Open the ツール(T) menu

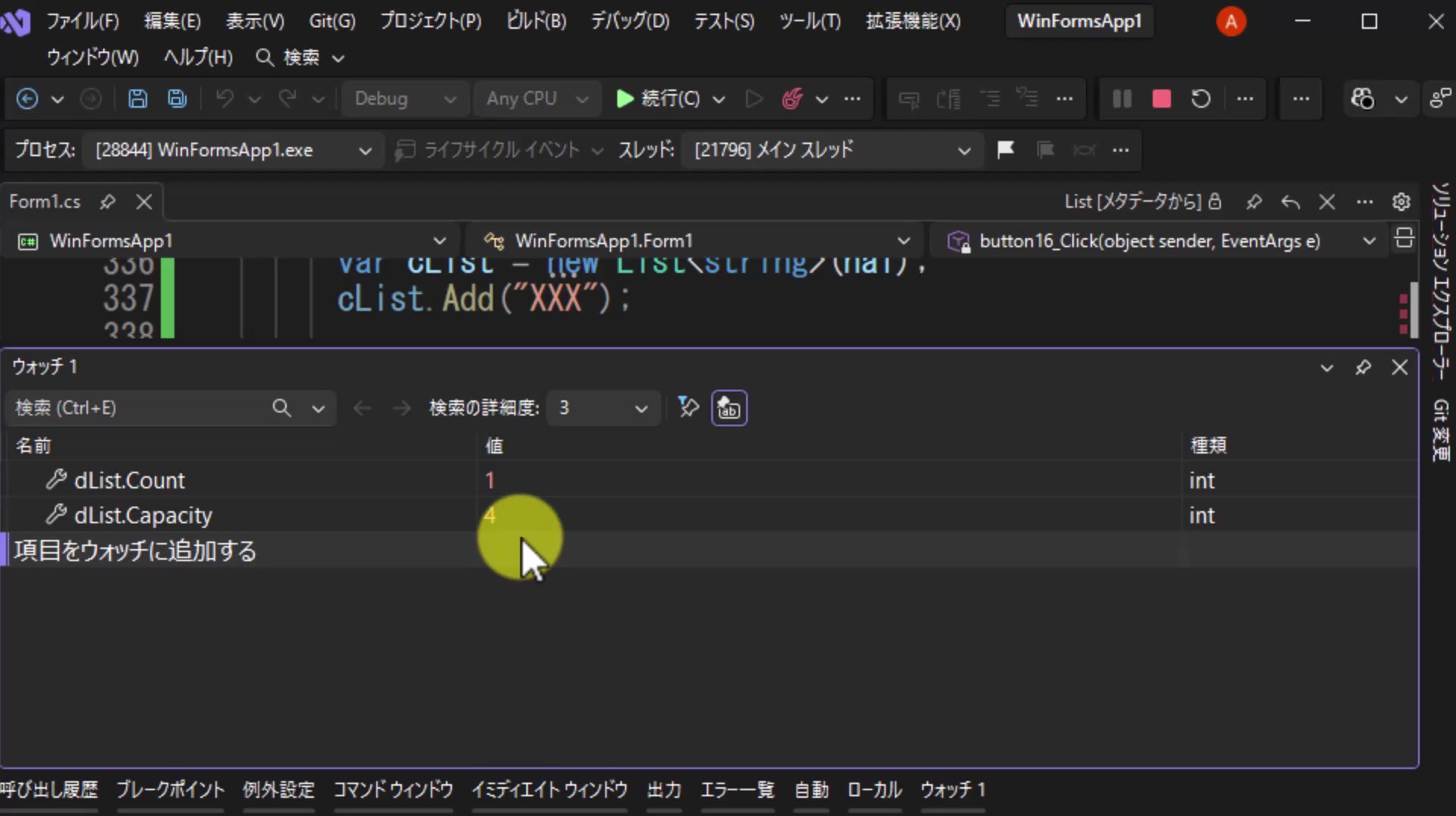810,21
